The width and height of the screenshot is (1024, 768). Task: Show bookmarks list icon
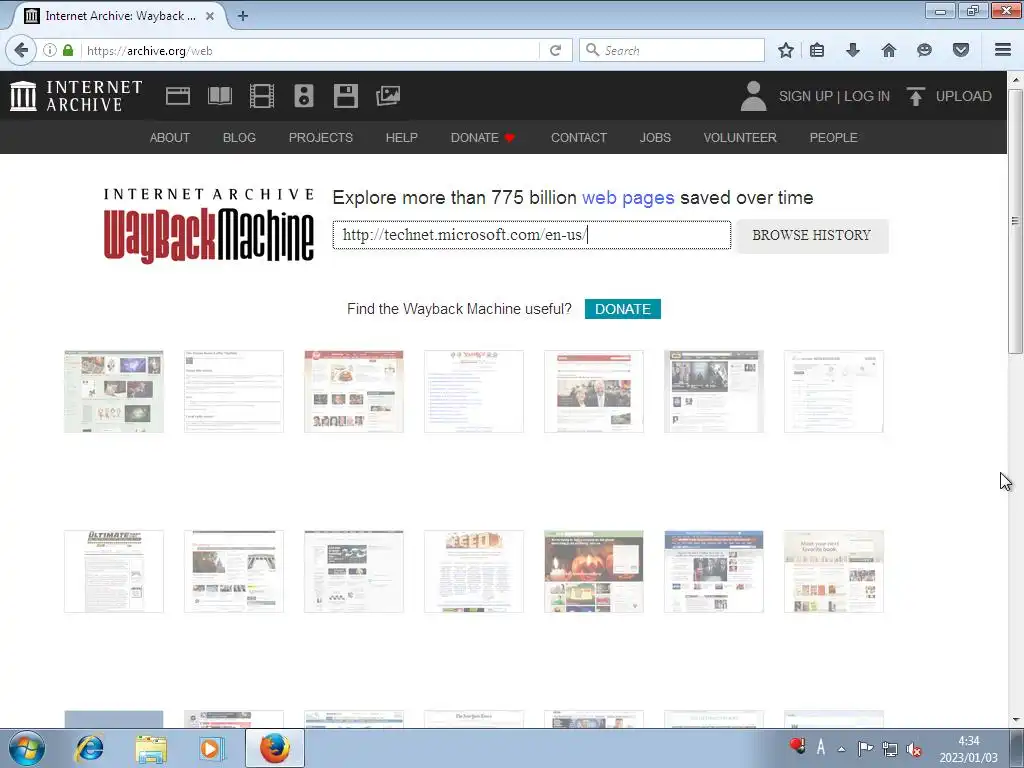click(817, 50)
